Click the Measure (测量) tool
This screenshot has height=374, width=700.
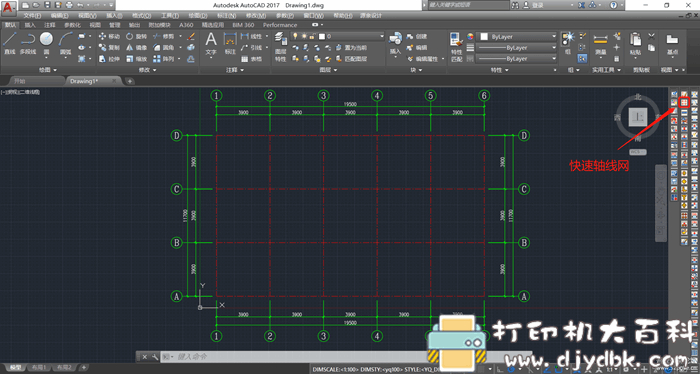click(600, 44)
